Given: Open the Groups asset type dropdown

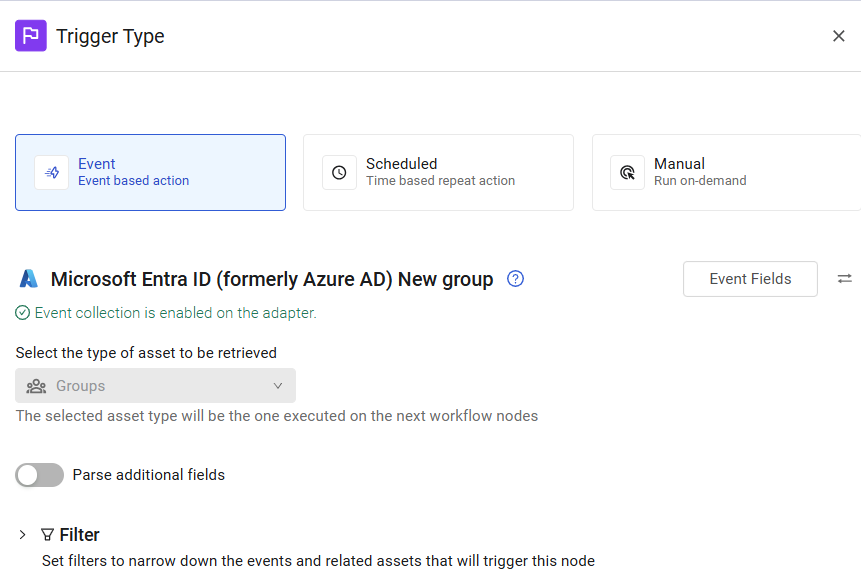Looking at the screenshot, I should (155, 386).
